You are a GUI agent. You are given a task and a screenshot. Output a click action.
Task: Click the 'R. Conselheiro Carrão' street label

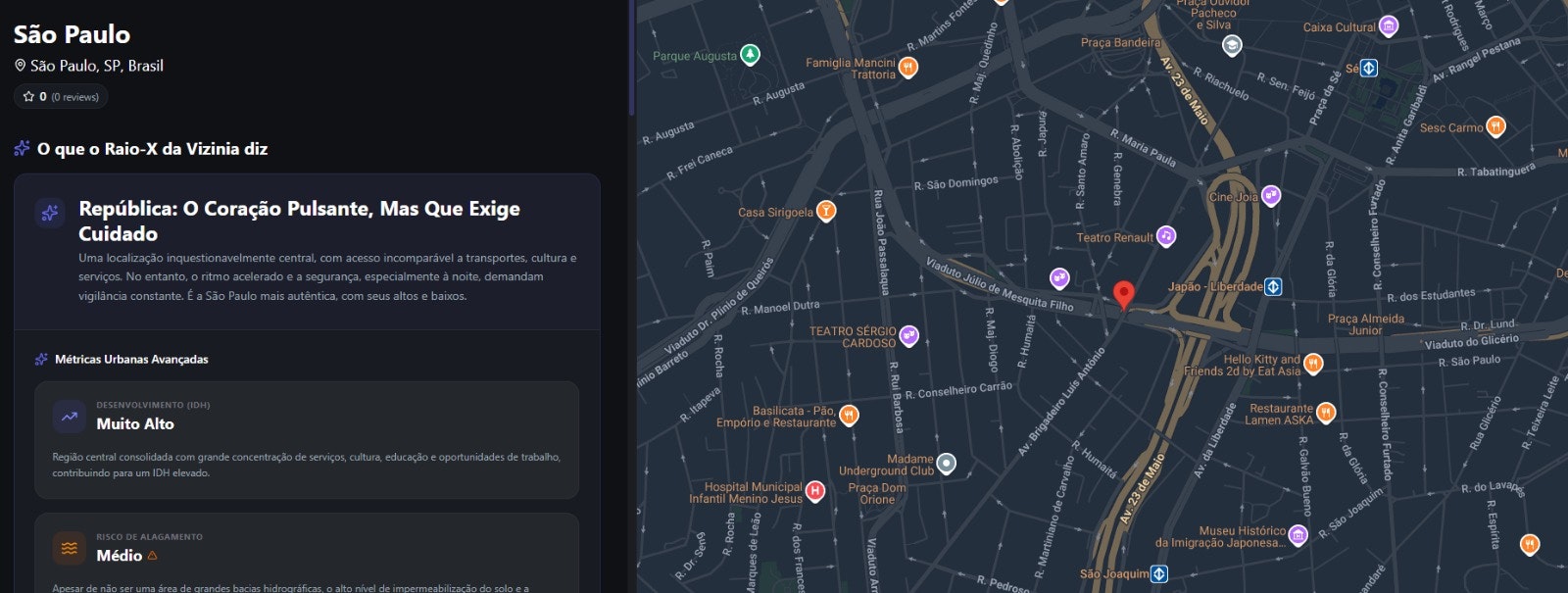point(958,391)
